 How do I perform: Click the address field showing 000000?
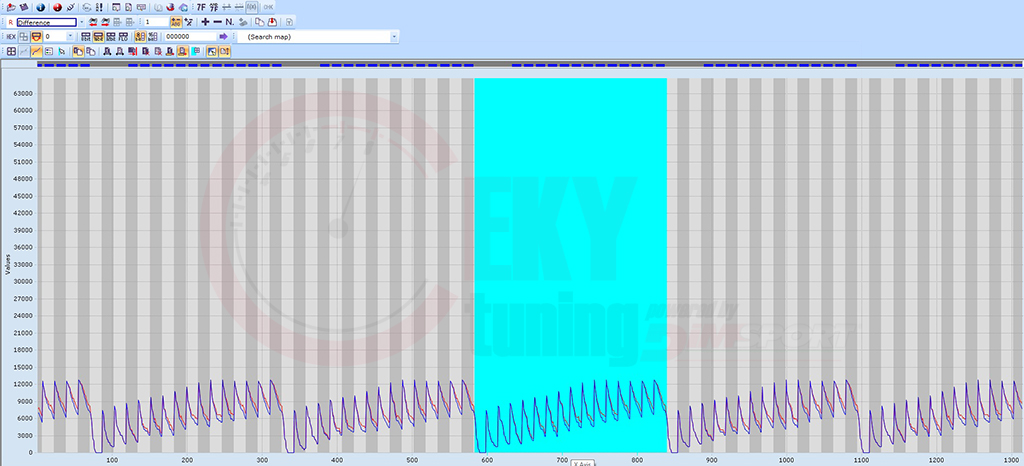tap(190, 37)
